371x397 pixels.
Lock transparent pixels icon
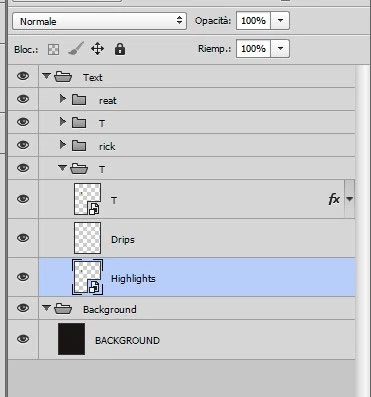(53, 50)
